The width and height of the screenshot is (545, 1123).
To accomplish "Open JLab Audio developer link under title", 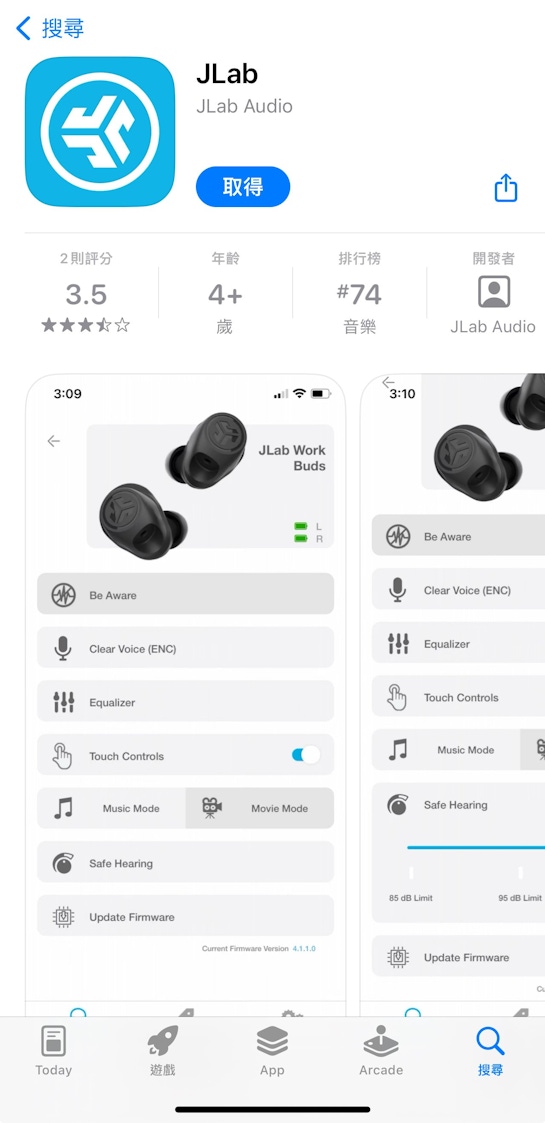I will pos(244,107).
